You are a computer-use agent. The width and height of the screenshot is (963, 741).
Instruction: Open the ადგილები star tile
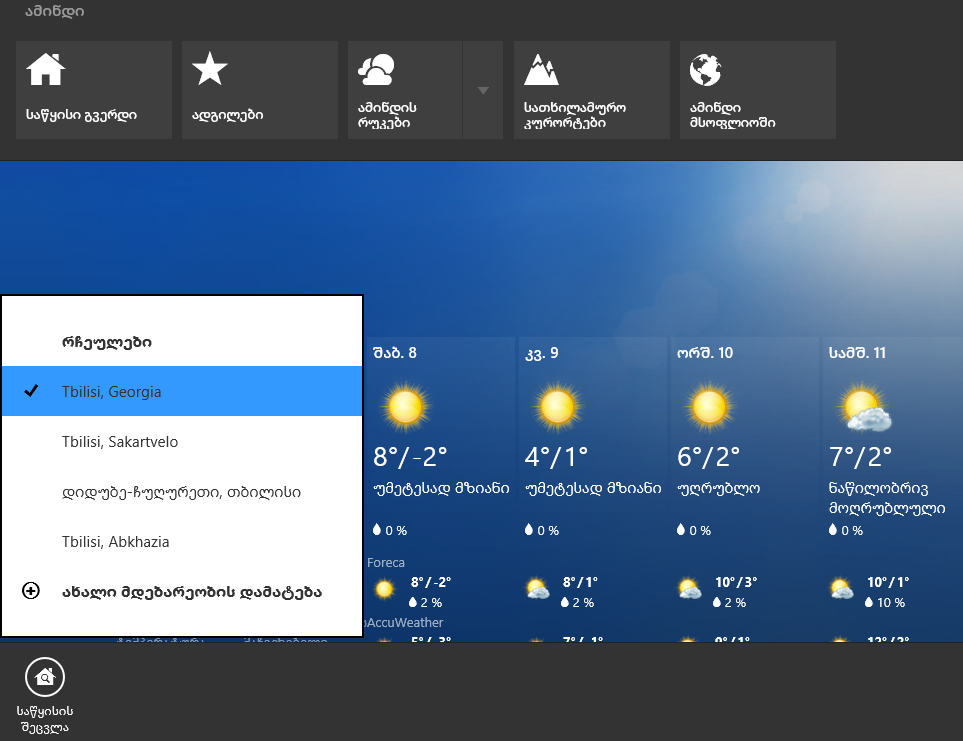tap(260, 90)
